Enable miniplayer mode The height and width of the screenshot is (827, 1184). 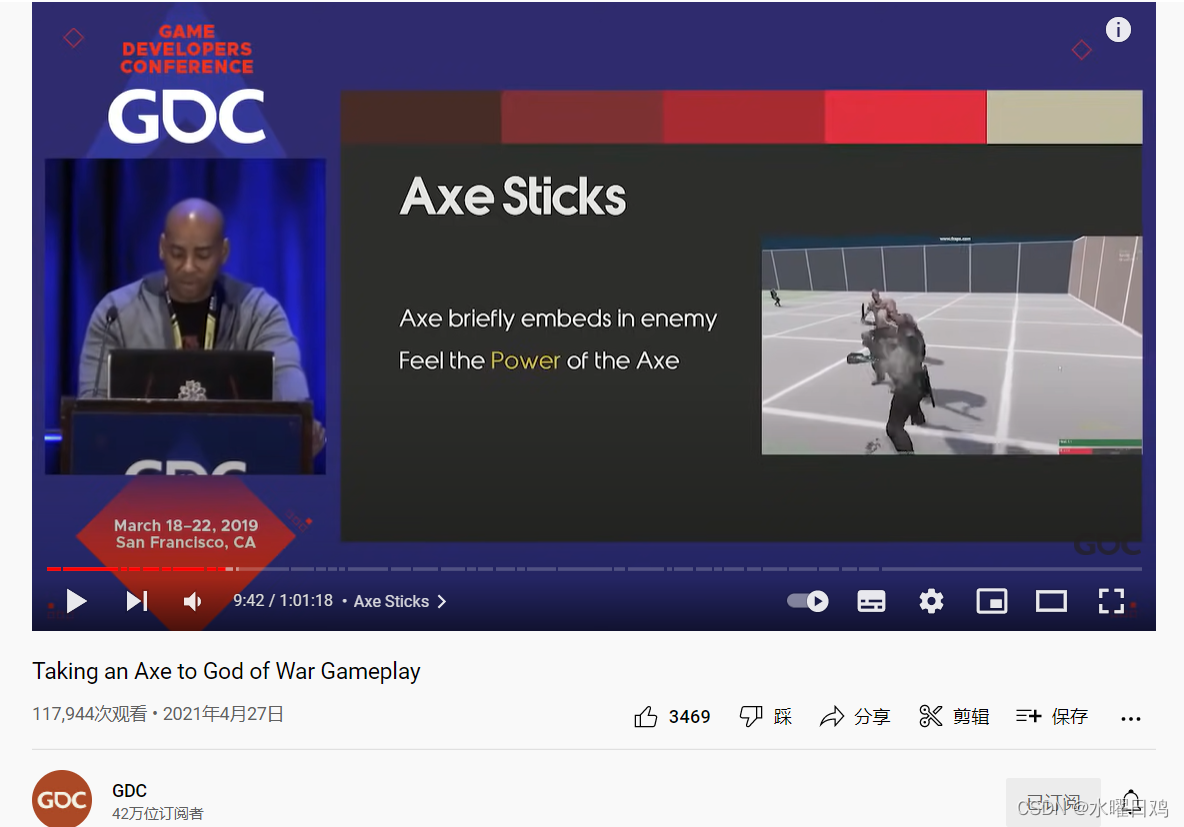[x=991, y=601]
